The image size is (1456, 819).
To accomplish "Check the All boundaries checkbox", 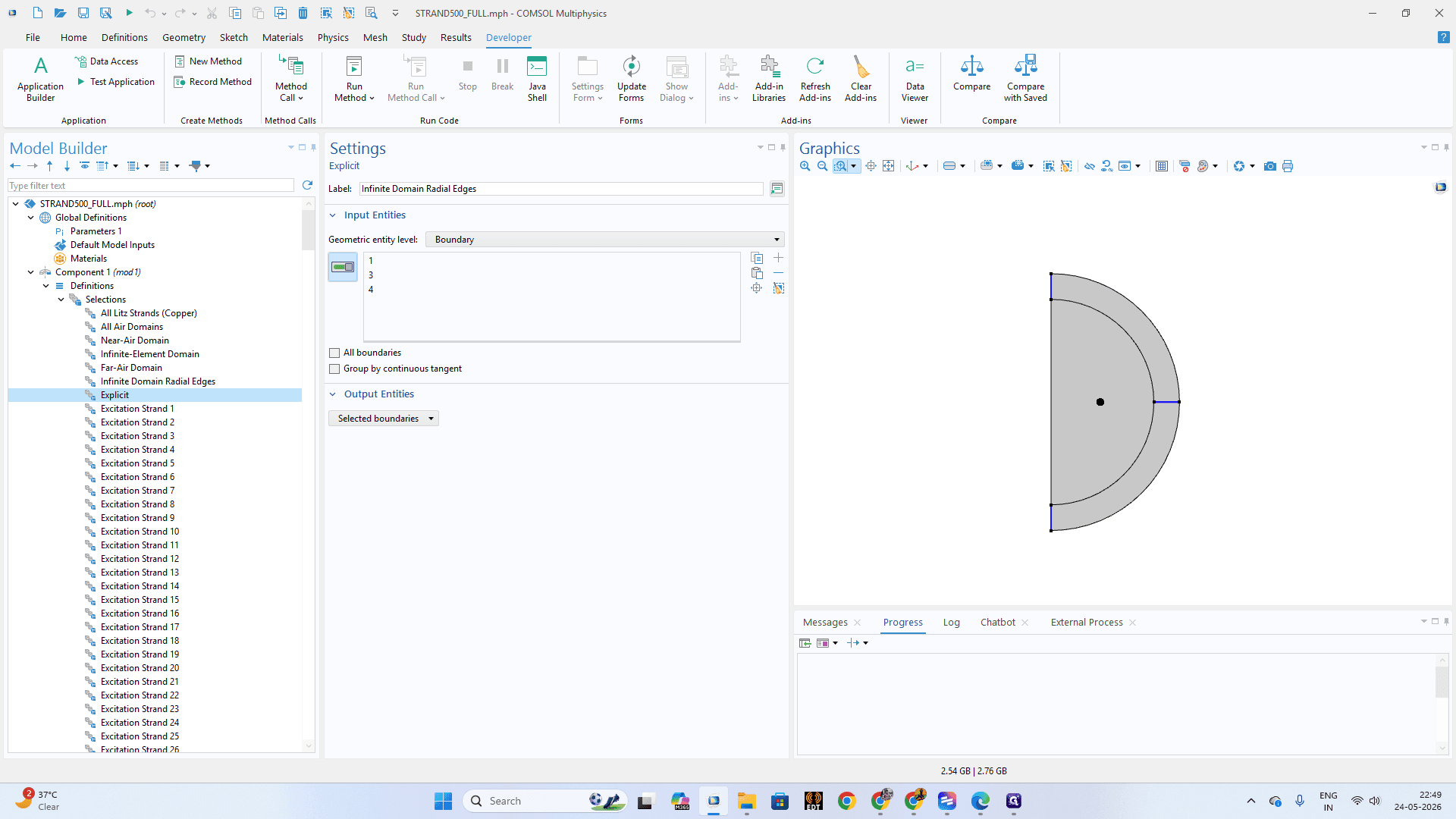I will point(334,353).
